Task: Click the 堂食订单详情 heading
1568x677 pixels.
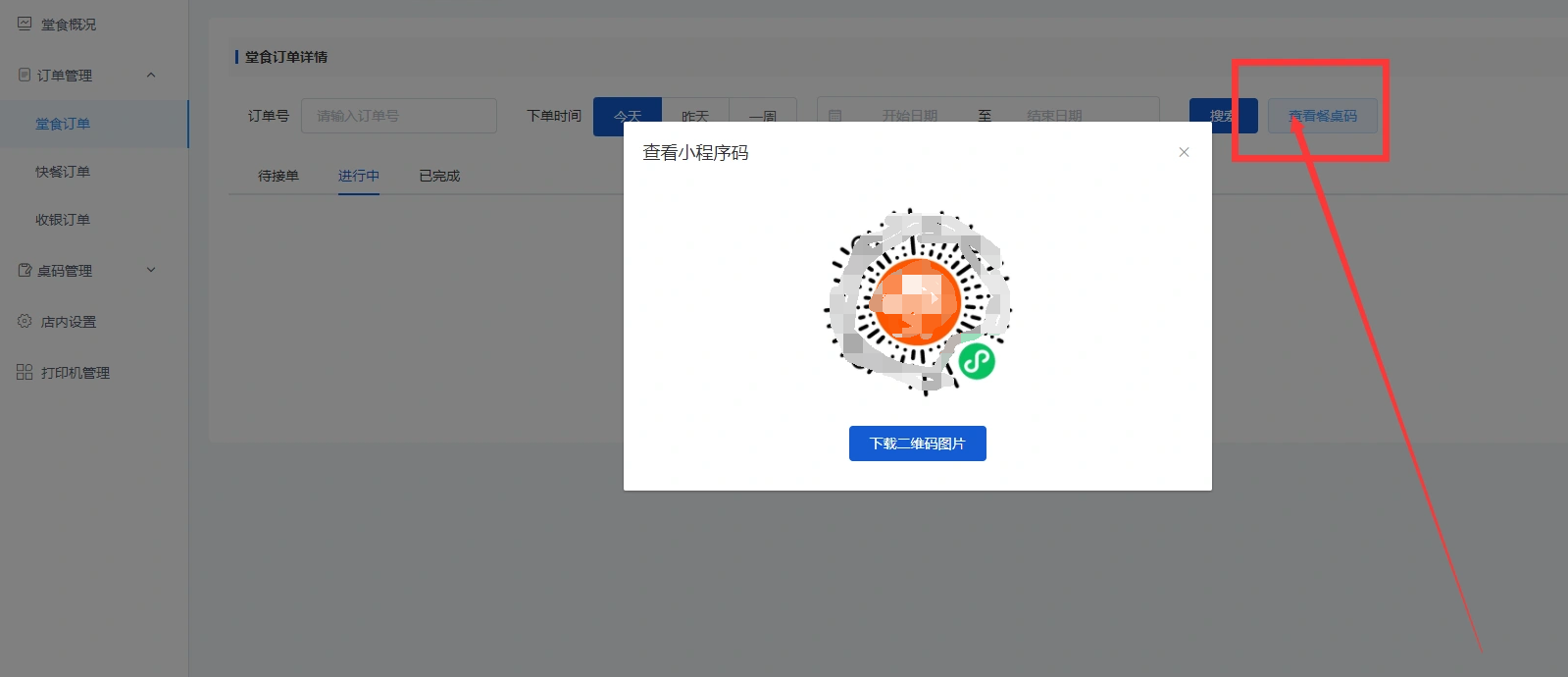Action: pos(286,57)
